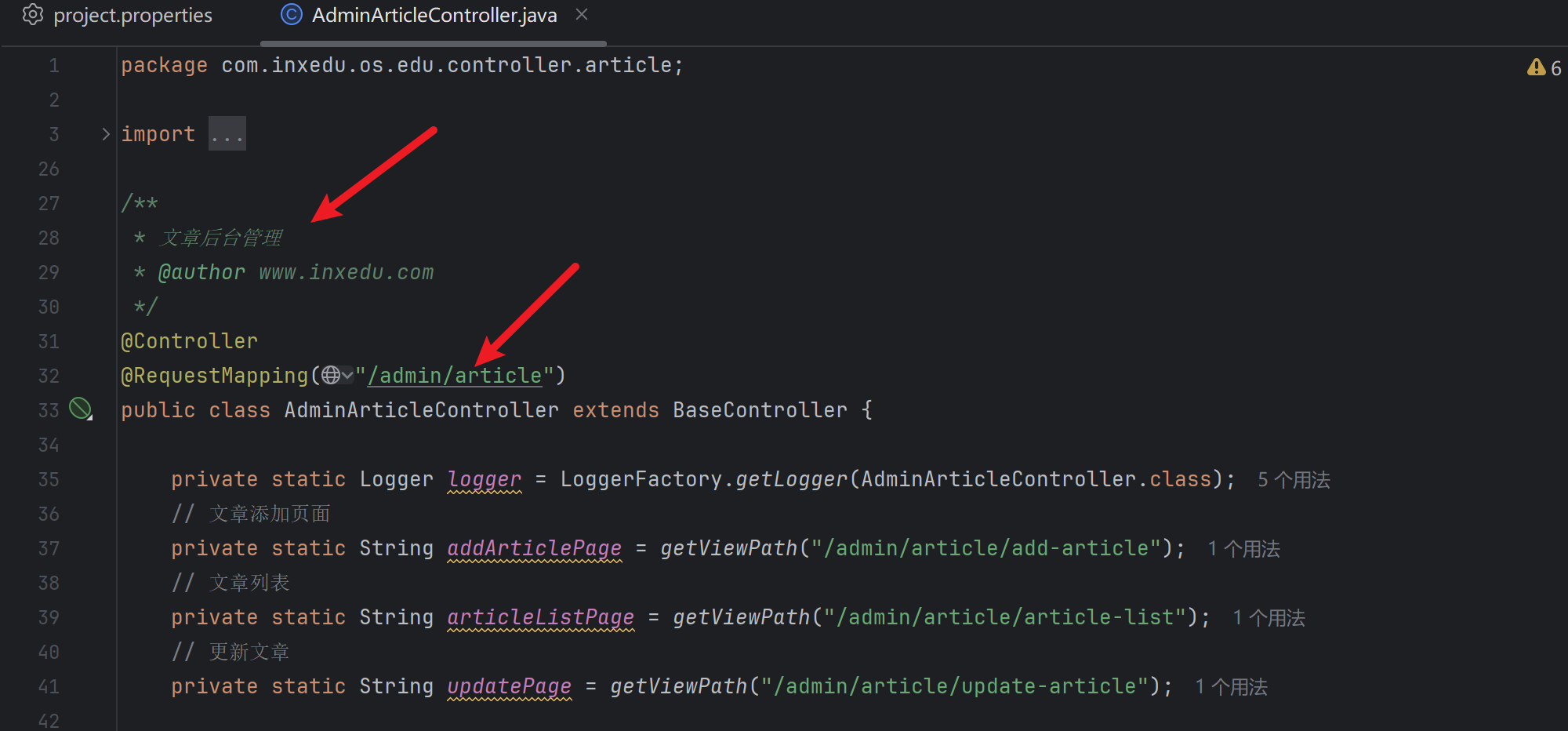Screen dimensions: 1568x731
Task: Expand the folded import block chevron
Action: [x=106, y=134]
